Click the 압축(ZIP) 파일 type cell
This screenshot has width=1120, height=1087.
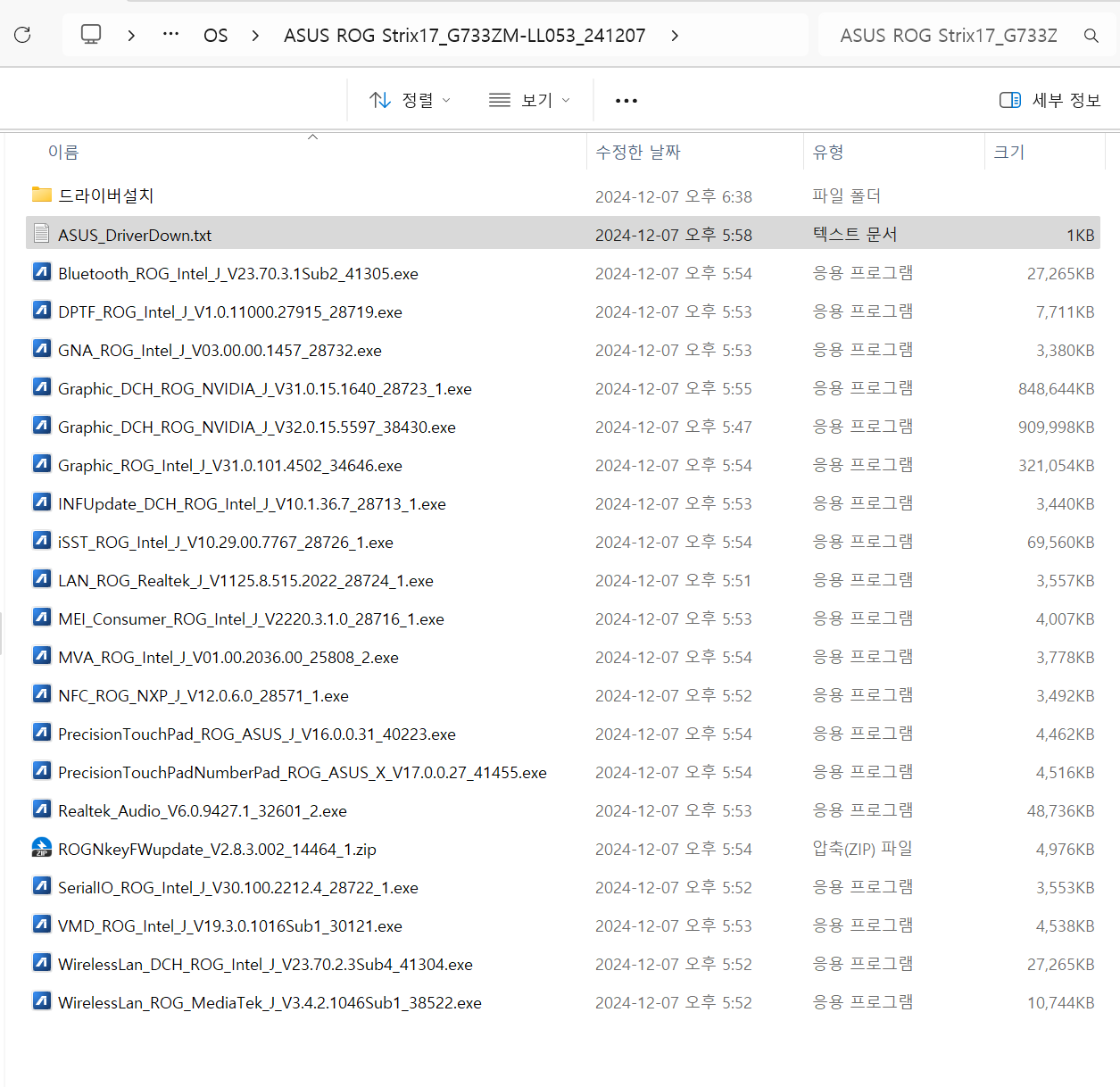click(x=862, y=849)
